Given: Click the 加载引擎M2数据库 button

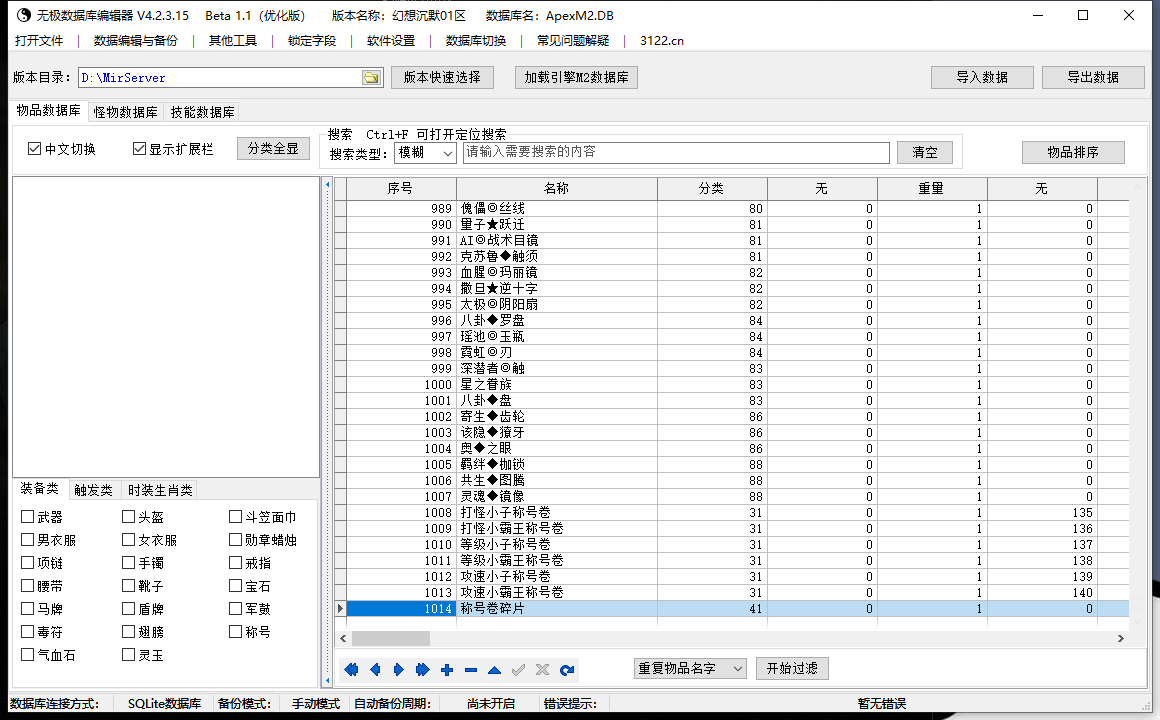Looking at the screenshot, I should (x=576, y=78).
